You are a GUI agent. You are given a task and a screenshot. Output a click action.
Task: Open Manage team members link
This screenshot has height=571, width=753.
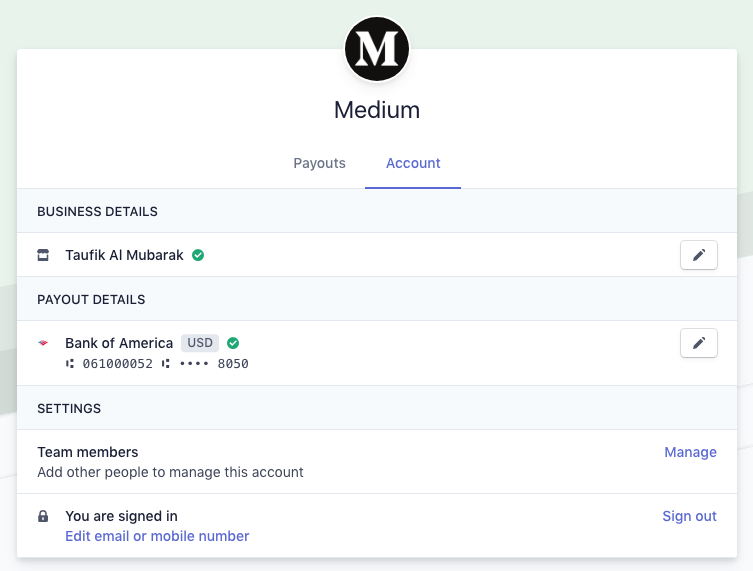[690, 452]
